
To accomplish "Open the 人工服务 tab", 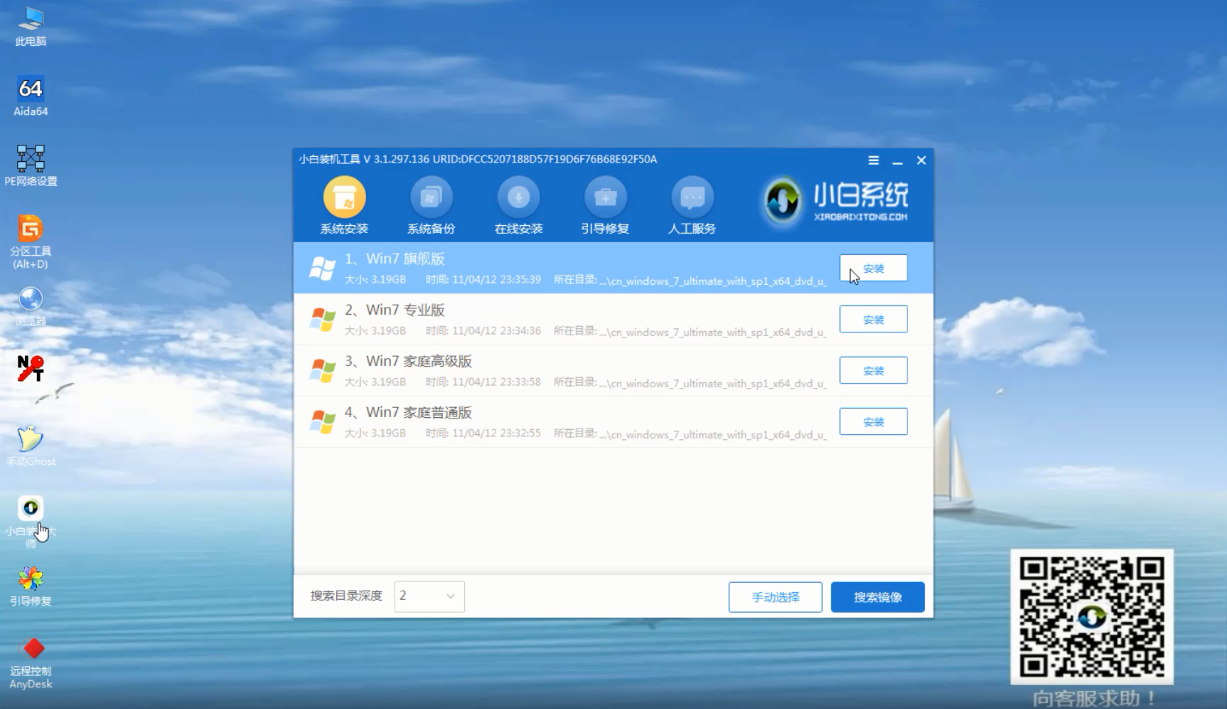I will [692, 206].
